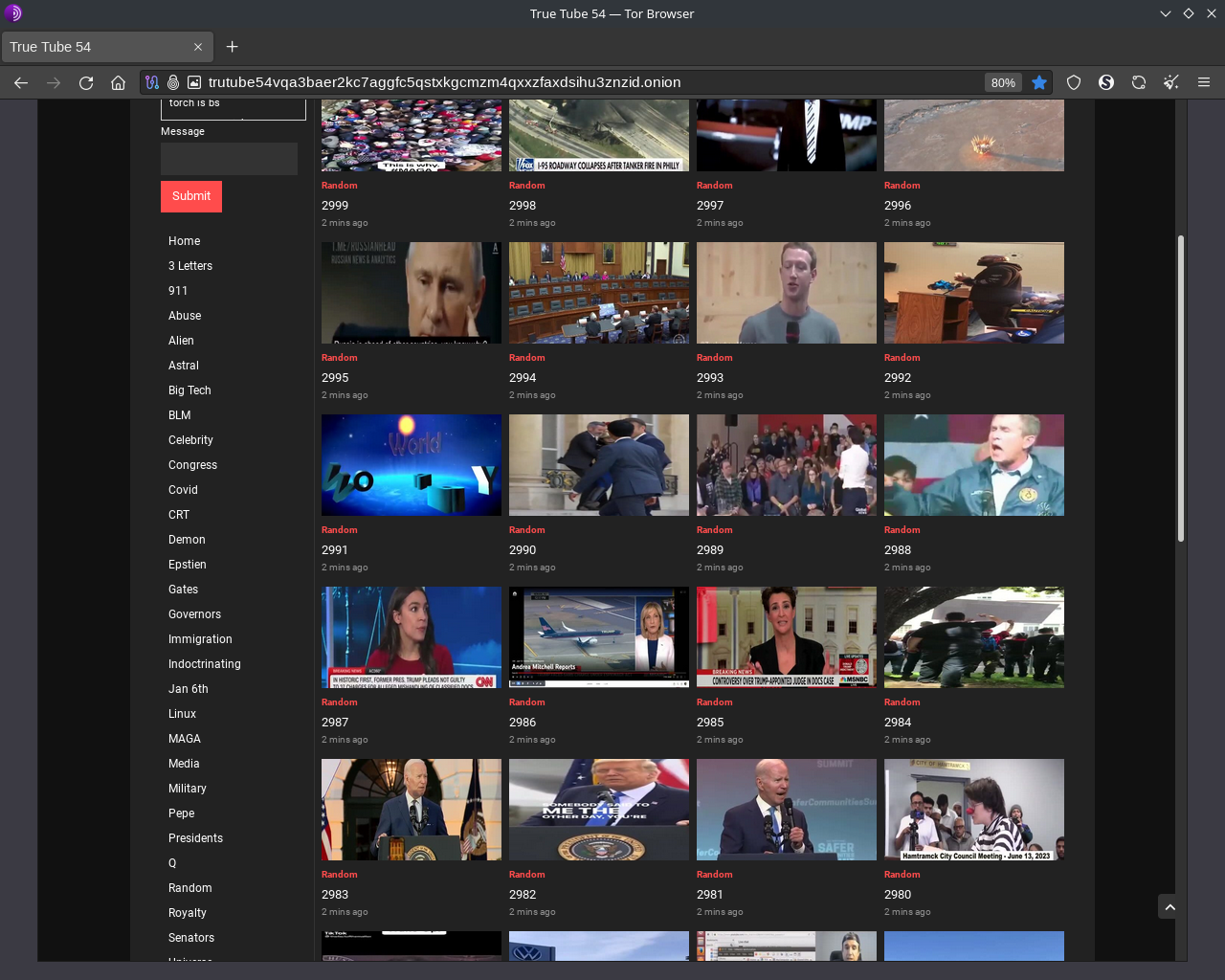Submit the message form
The width and height of the screenshot is (1225, 980).
[191, 196]
